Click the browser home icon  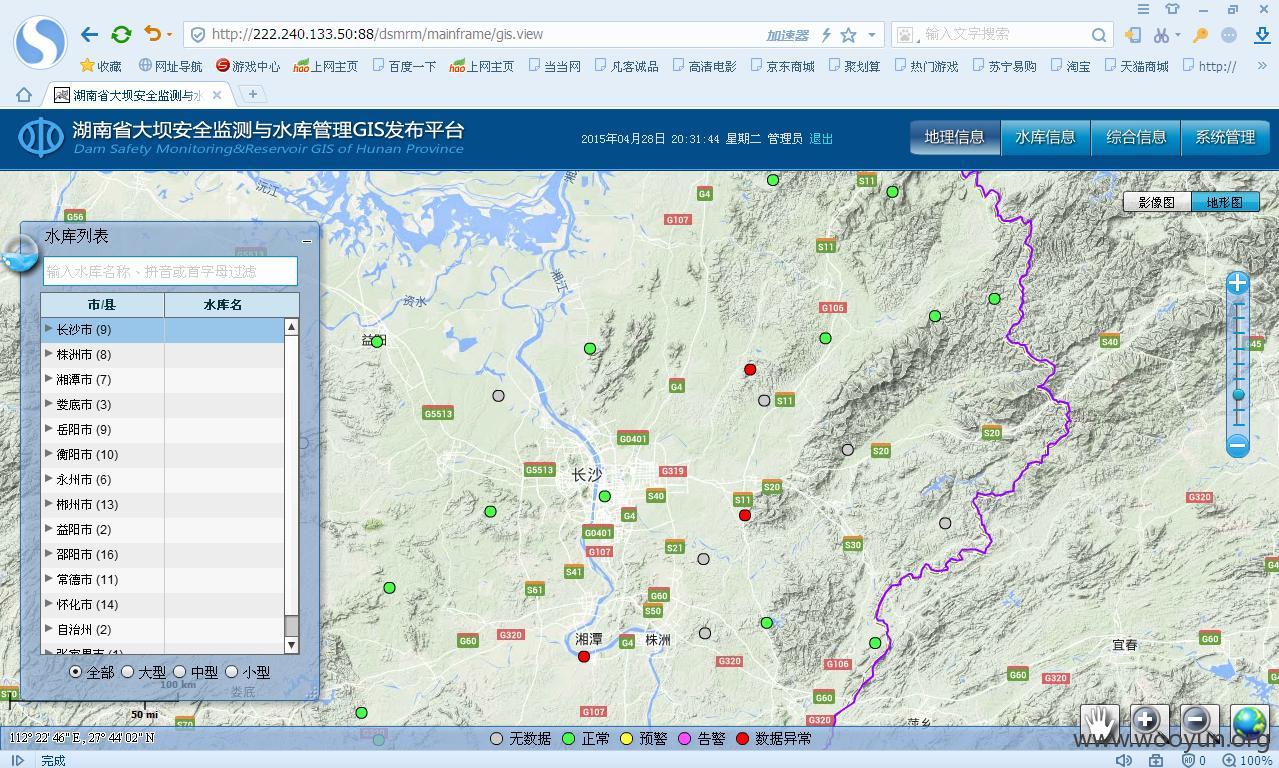point(24,94)
